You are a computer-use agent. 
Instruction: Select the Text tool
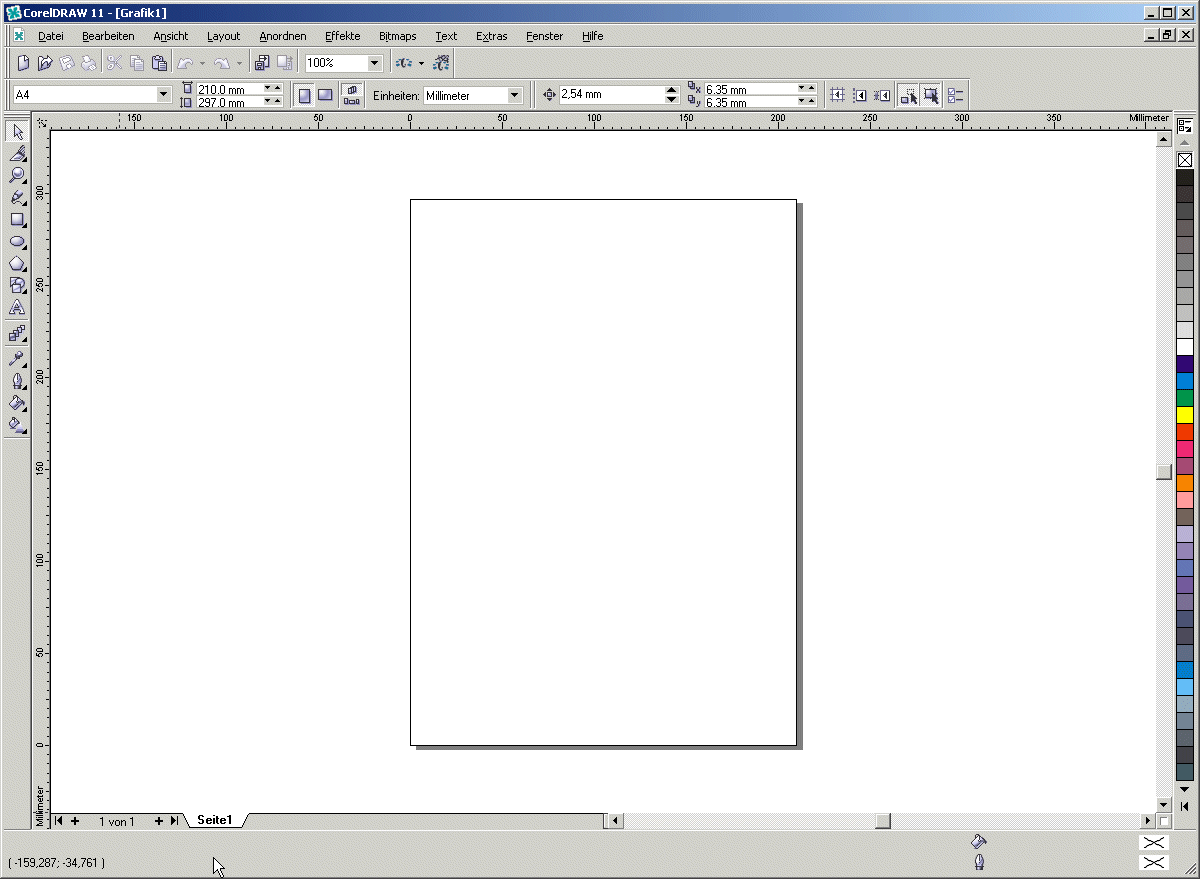point(17,307)
